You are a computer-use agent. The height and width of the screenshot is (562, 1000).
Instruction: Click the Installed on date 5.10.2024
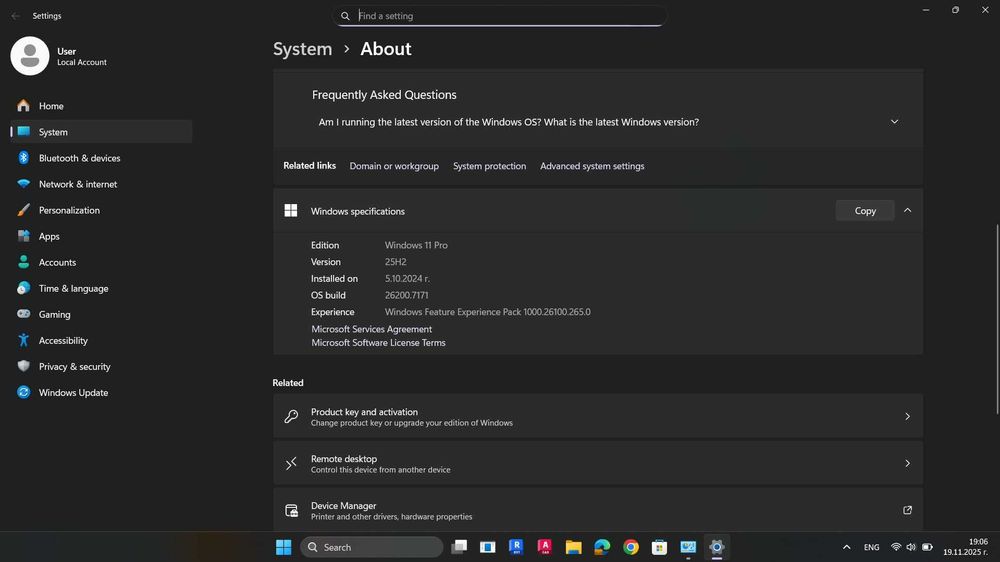(x=407, y=279)
